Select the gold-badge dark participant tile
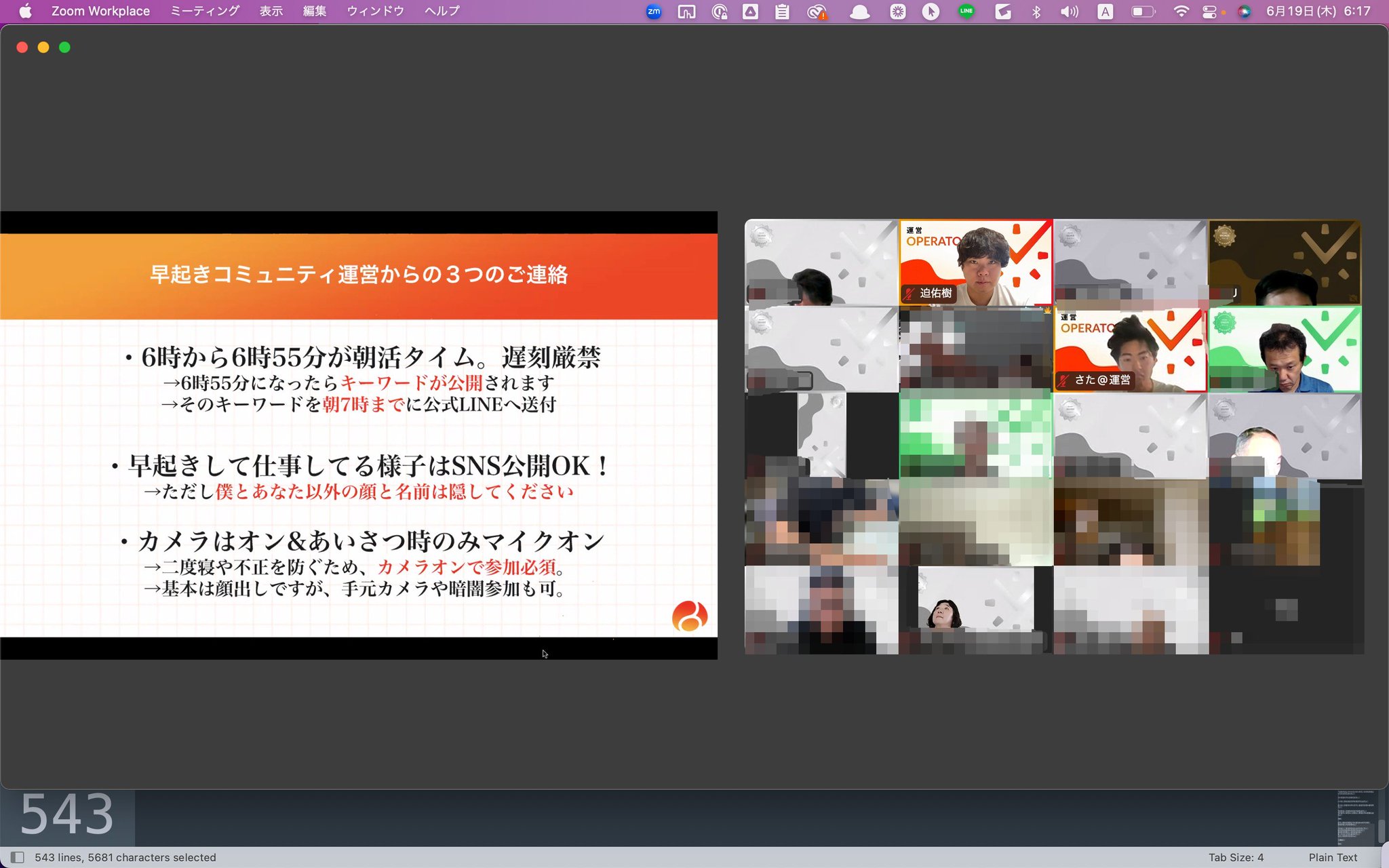Image resolution: width=1389 pixels, height=868 pixels. click(1285, 262)
